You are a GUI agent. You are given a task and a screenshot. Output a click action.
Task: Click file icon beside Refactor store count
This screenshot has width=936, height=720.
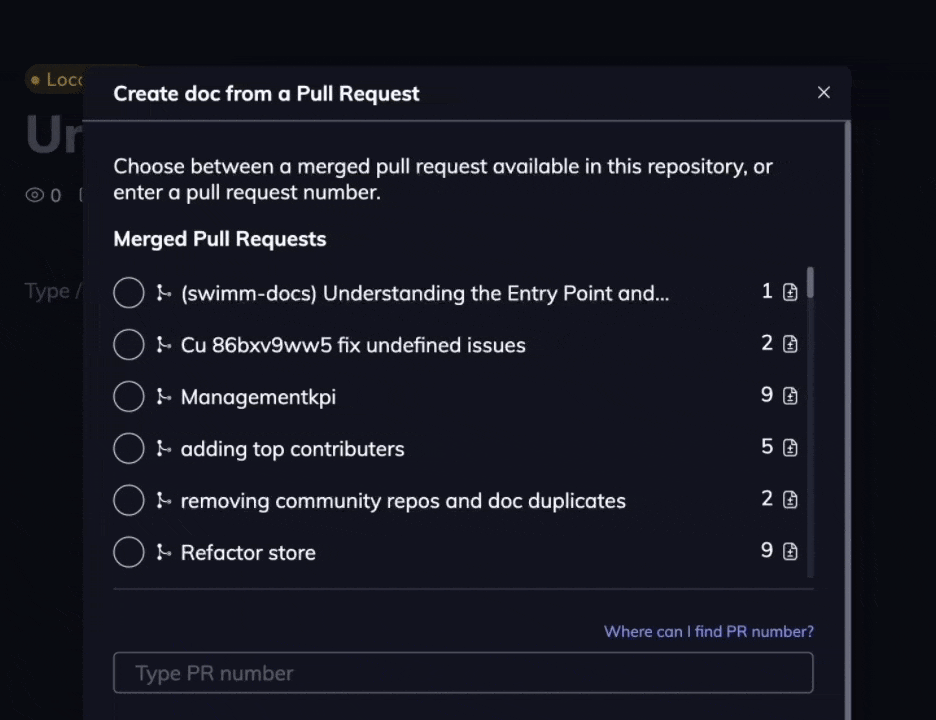(x=790, y=551)
